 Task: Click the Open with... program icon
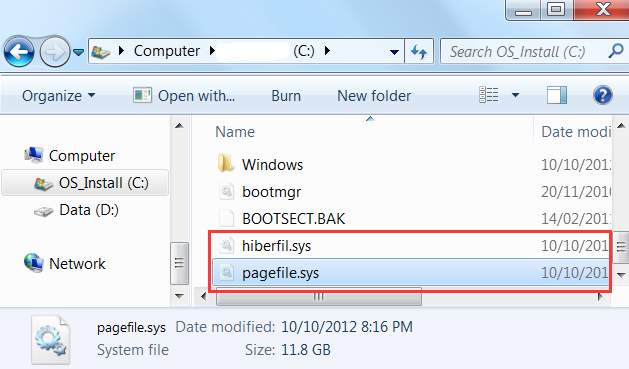142,95
